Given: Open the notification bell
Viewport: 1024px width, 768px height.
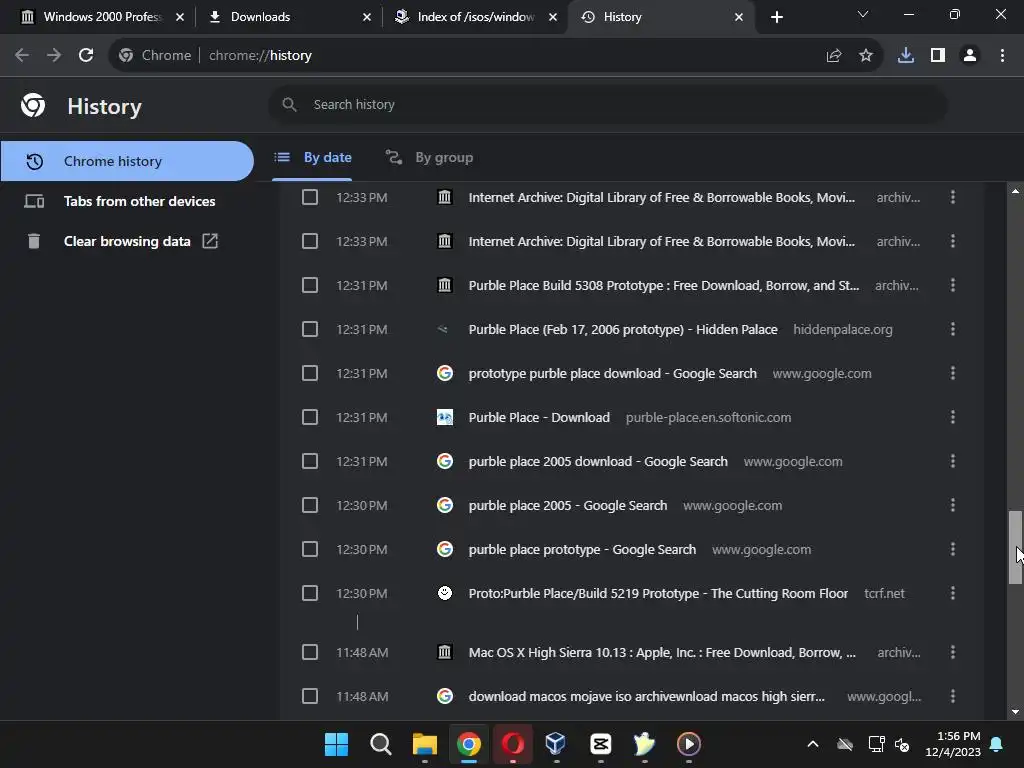Looking at the screenshot, I should (996, 744).
